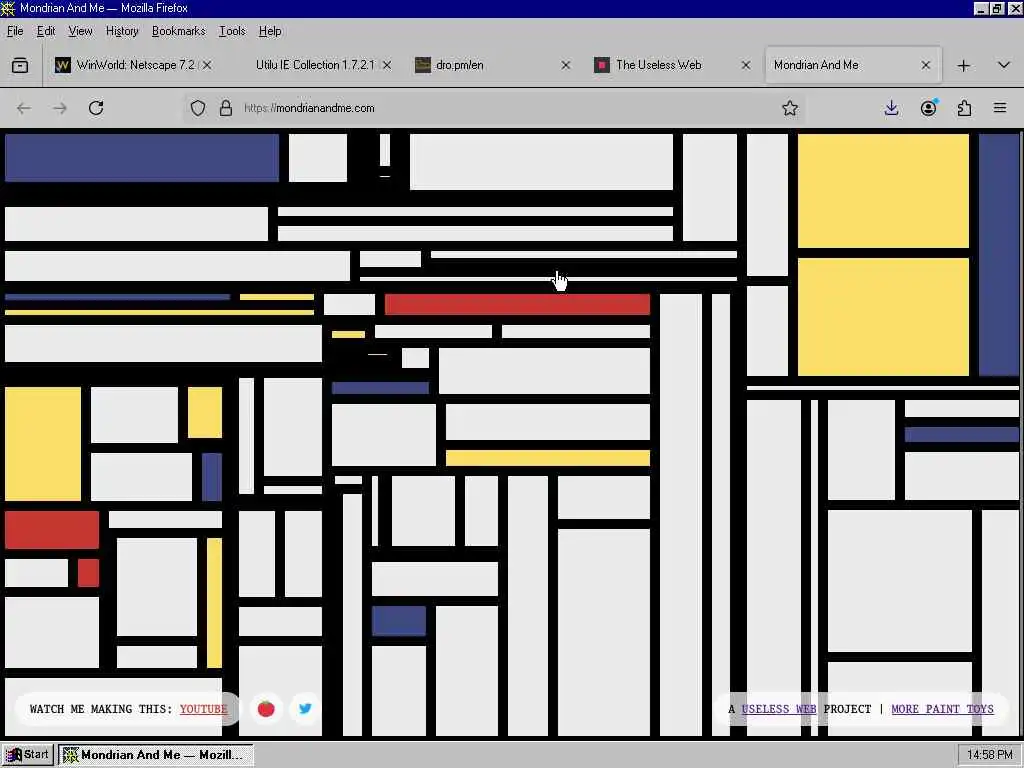Go forward with the arrow button
Viewport: 1024px width, 768px height.
coord(60,108)
